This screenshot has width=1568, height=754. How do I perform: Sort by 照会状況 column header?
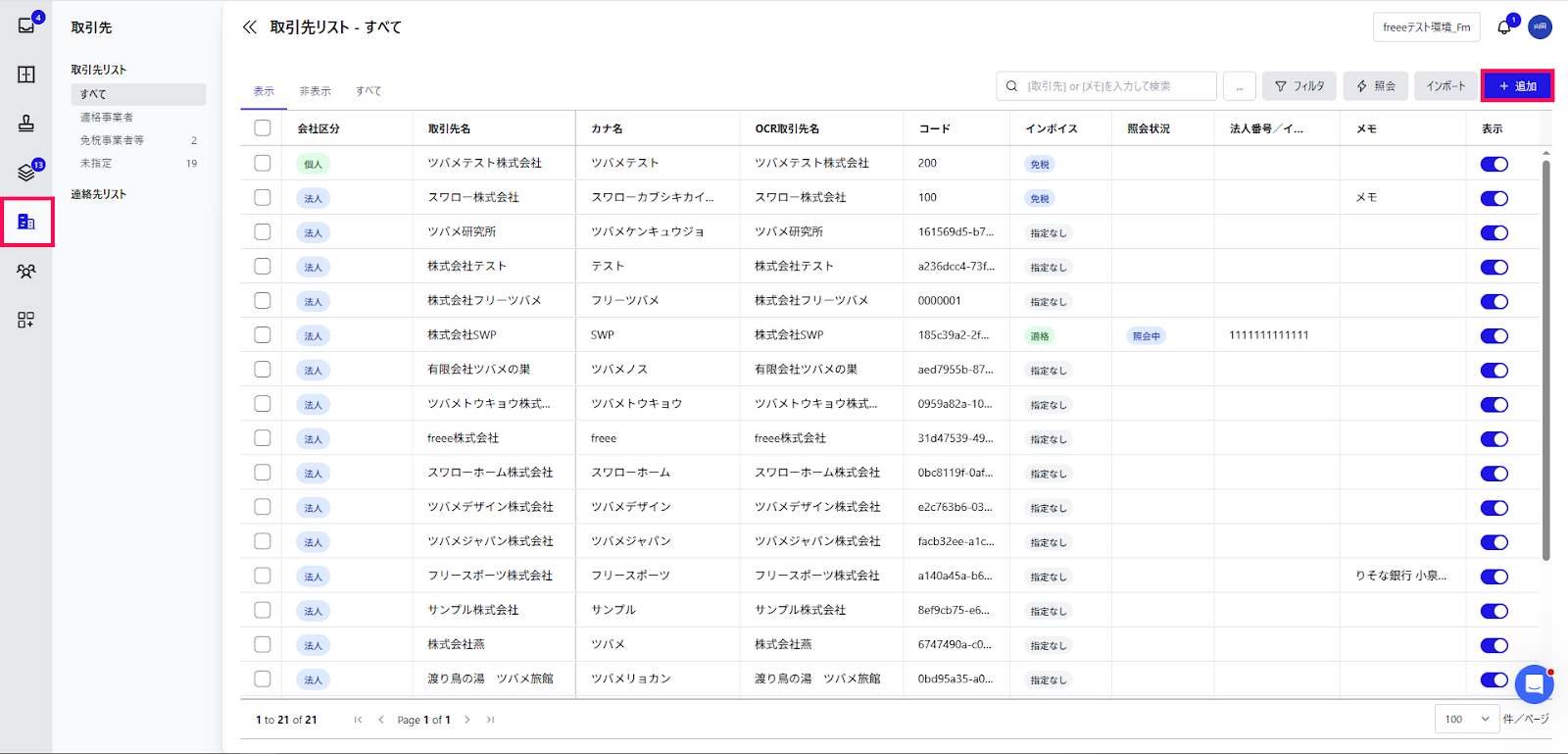tap(1149, 128)
